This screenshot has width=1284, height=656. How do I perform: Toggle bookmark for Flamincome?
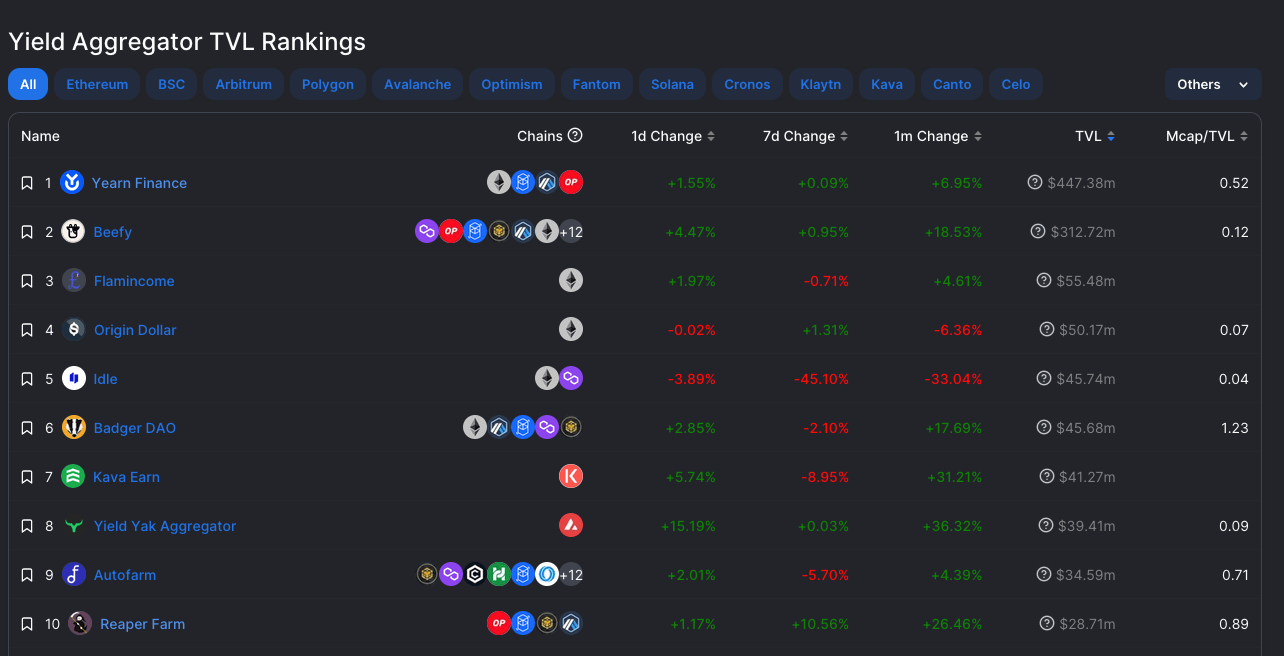click(x=27, y=281)
